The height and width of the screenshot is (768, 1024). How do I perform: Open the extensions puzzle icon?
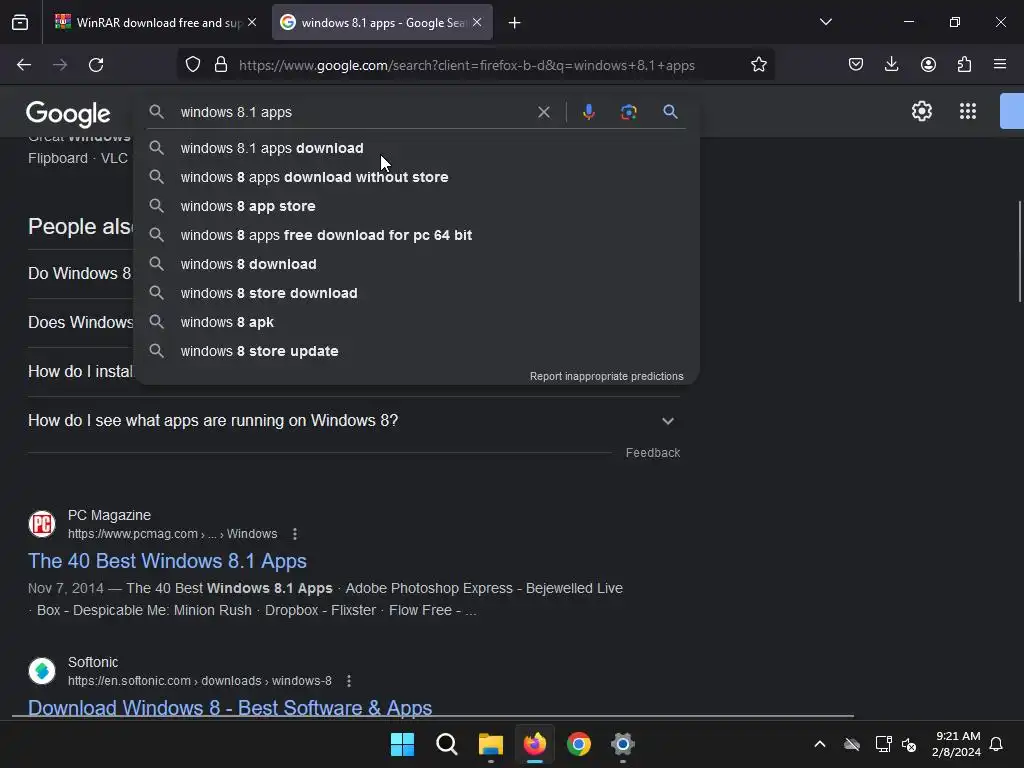pos(964,65)
